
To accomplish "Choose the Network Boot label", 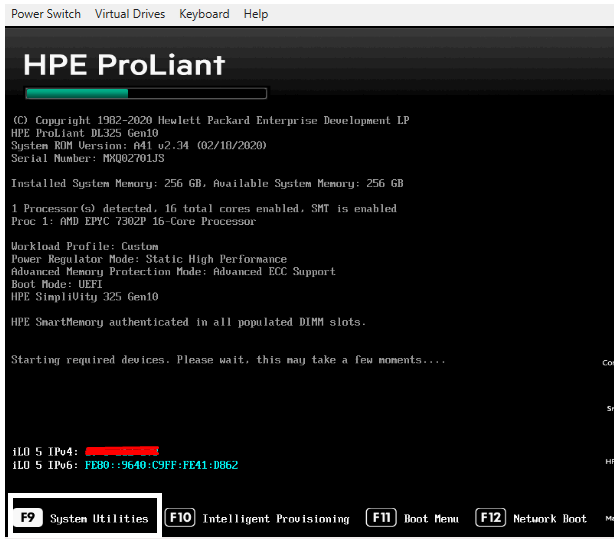I will click(x=550, y=519).
